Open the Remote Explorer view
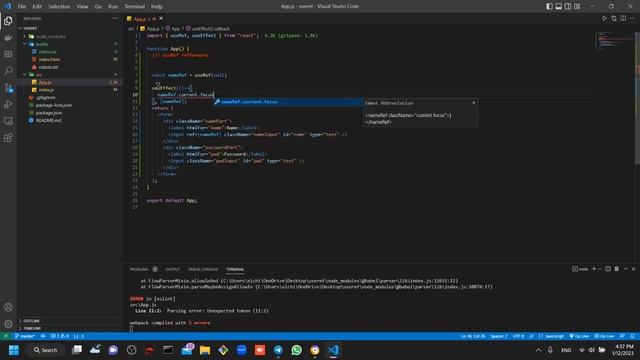The width and height of the screenshot is (640, 360). point(8,121)
